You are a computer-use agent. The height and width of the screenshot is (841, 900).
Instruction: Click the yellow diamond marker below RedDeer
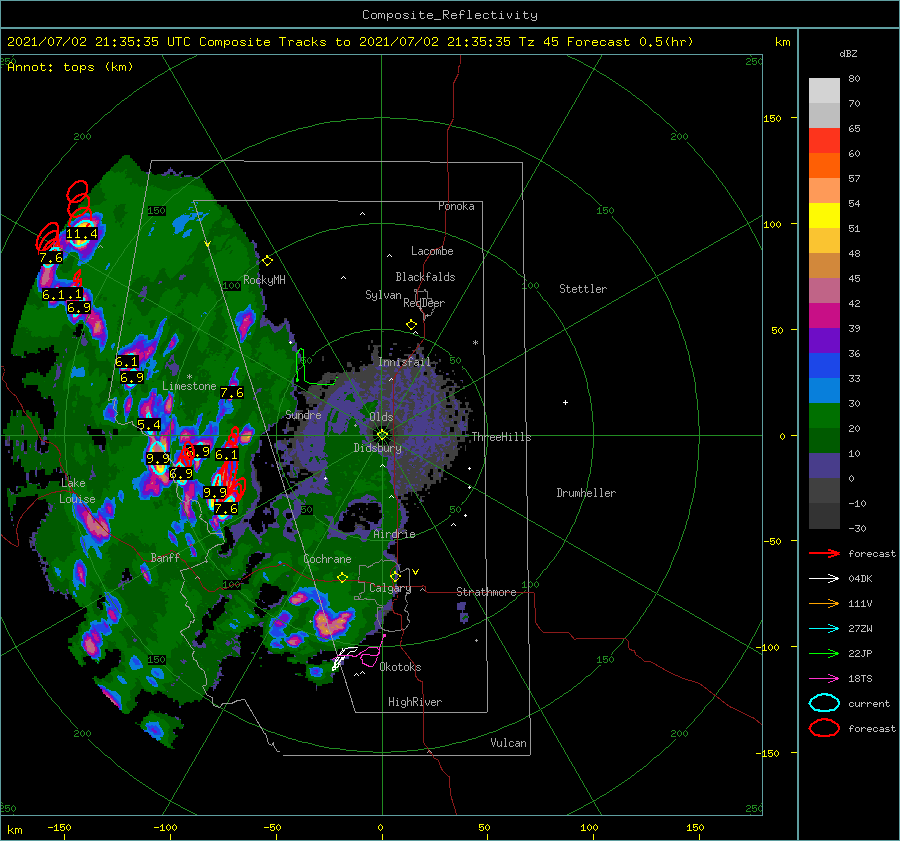412,325
